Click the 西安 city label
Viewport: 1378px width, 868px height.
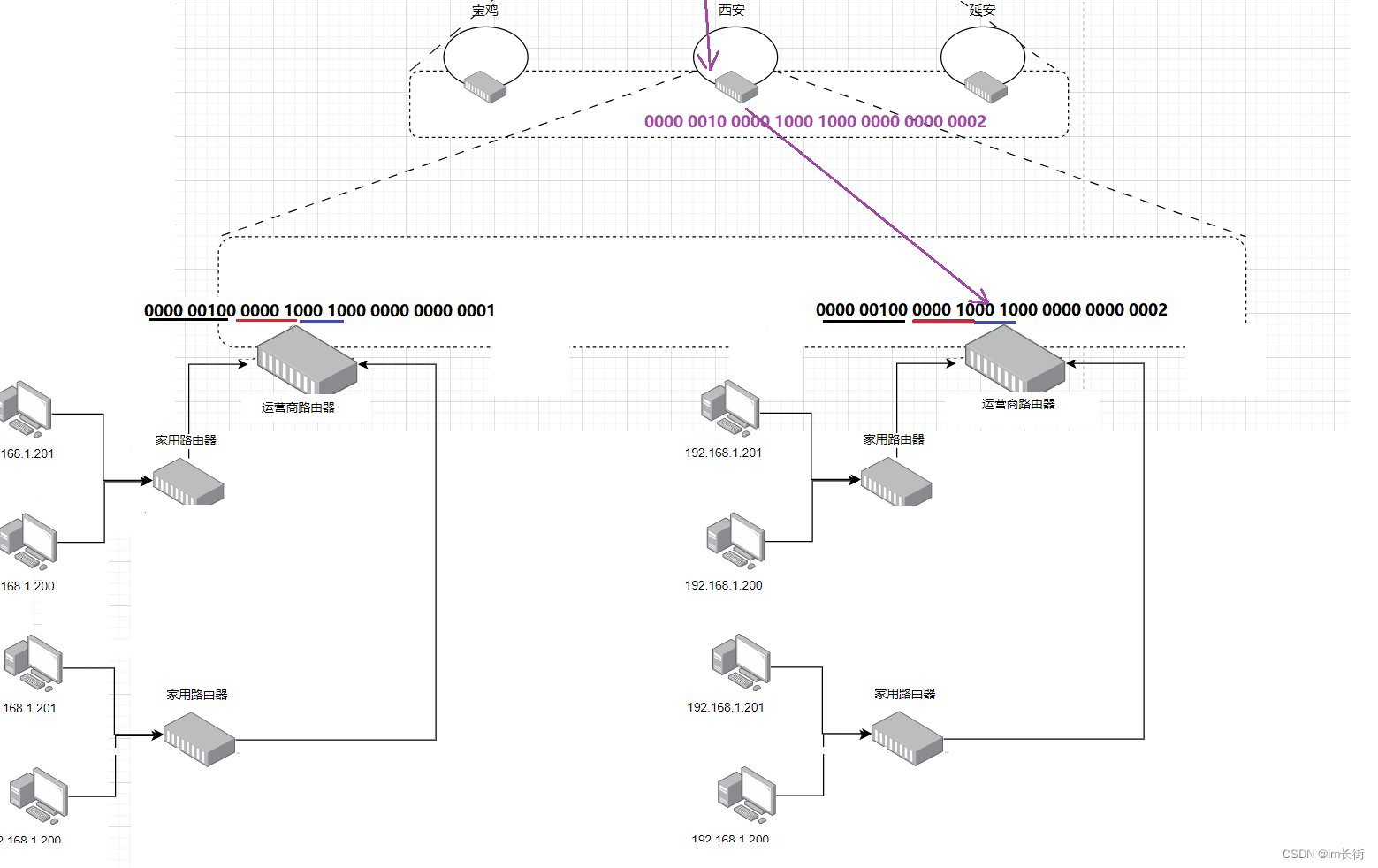click(732, 10)
